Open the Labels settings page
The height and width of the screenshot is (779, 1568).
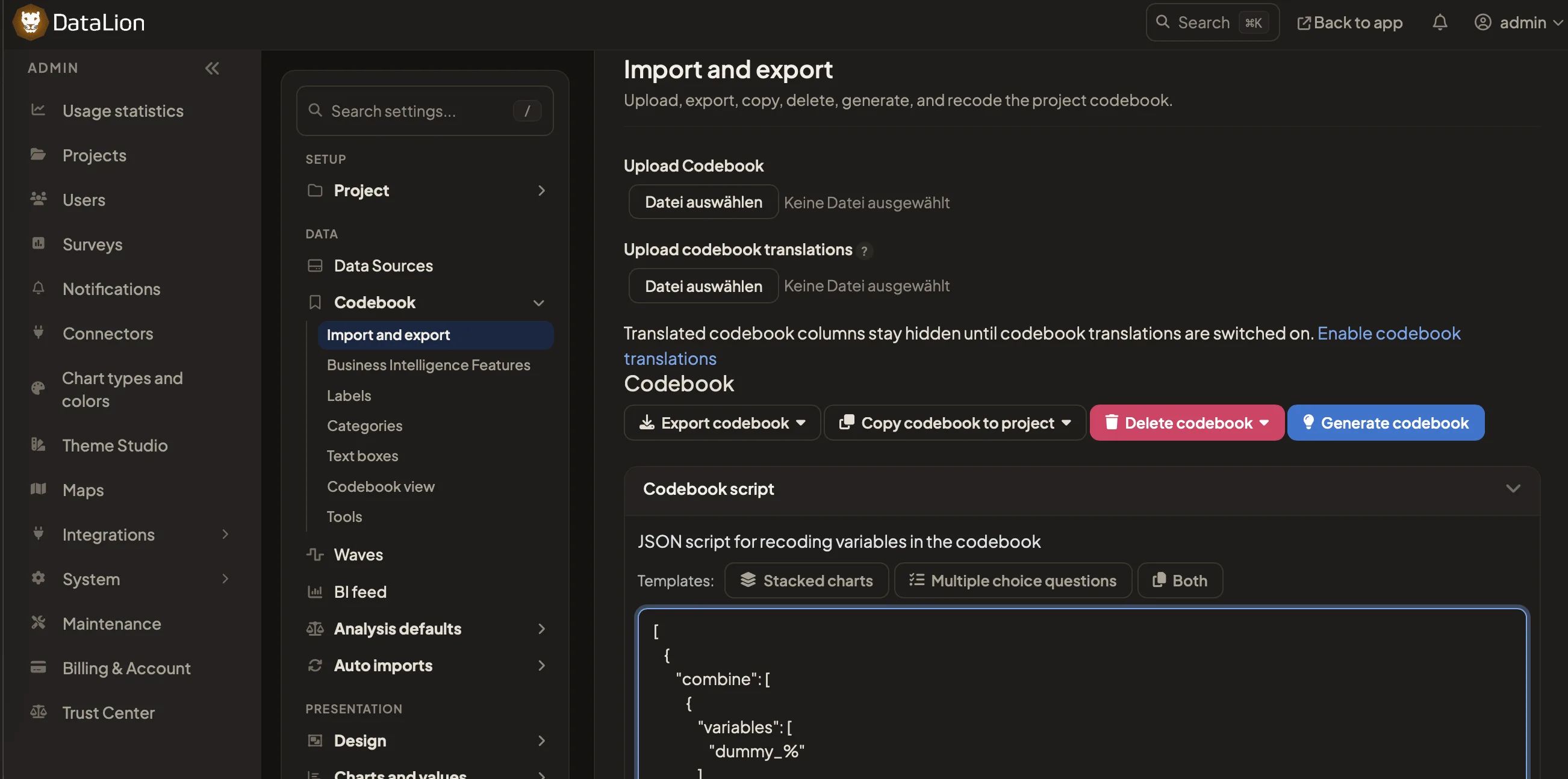[x=349, y=395]
